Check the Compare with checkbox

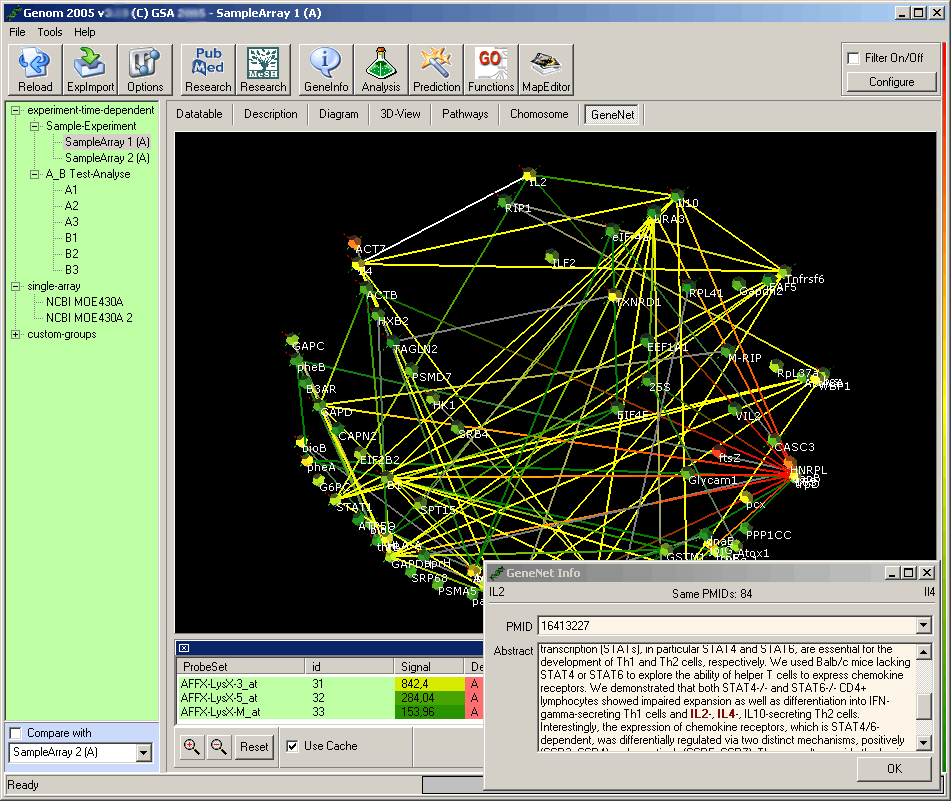pos(15,733)
